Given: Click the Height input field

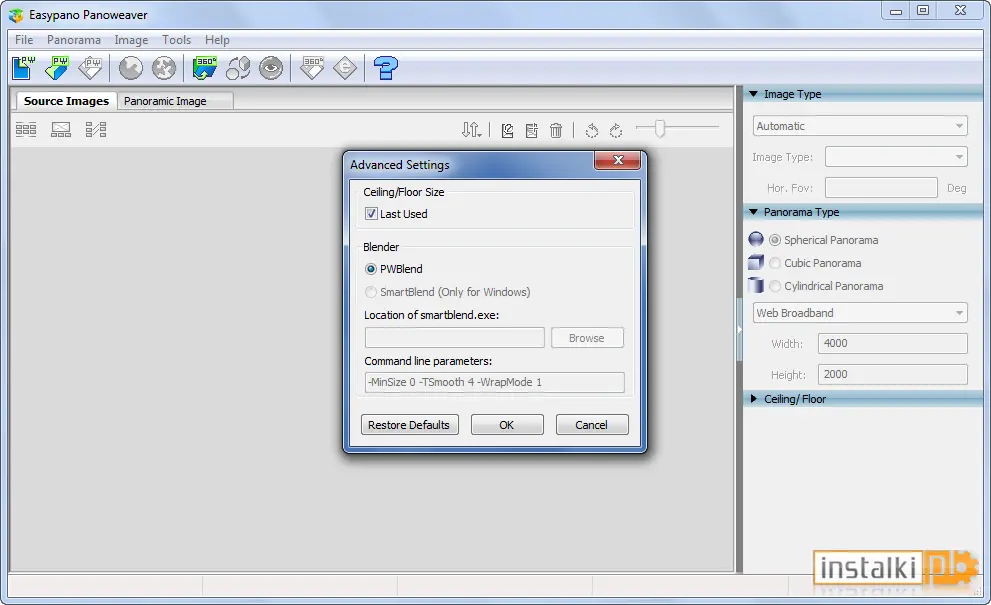Looking at the screenshot, I should point(892,374).
